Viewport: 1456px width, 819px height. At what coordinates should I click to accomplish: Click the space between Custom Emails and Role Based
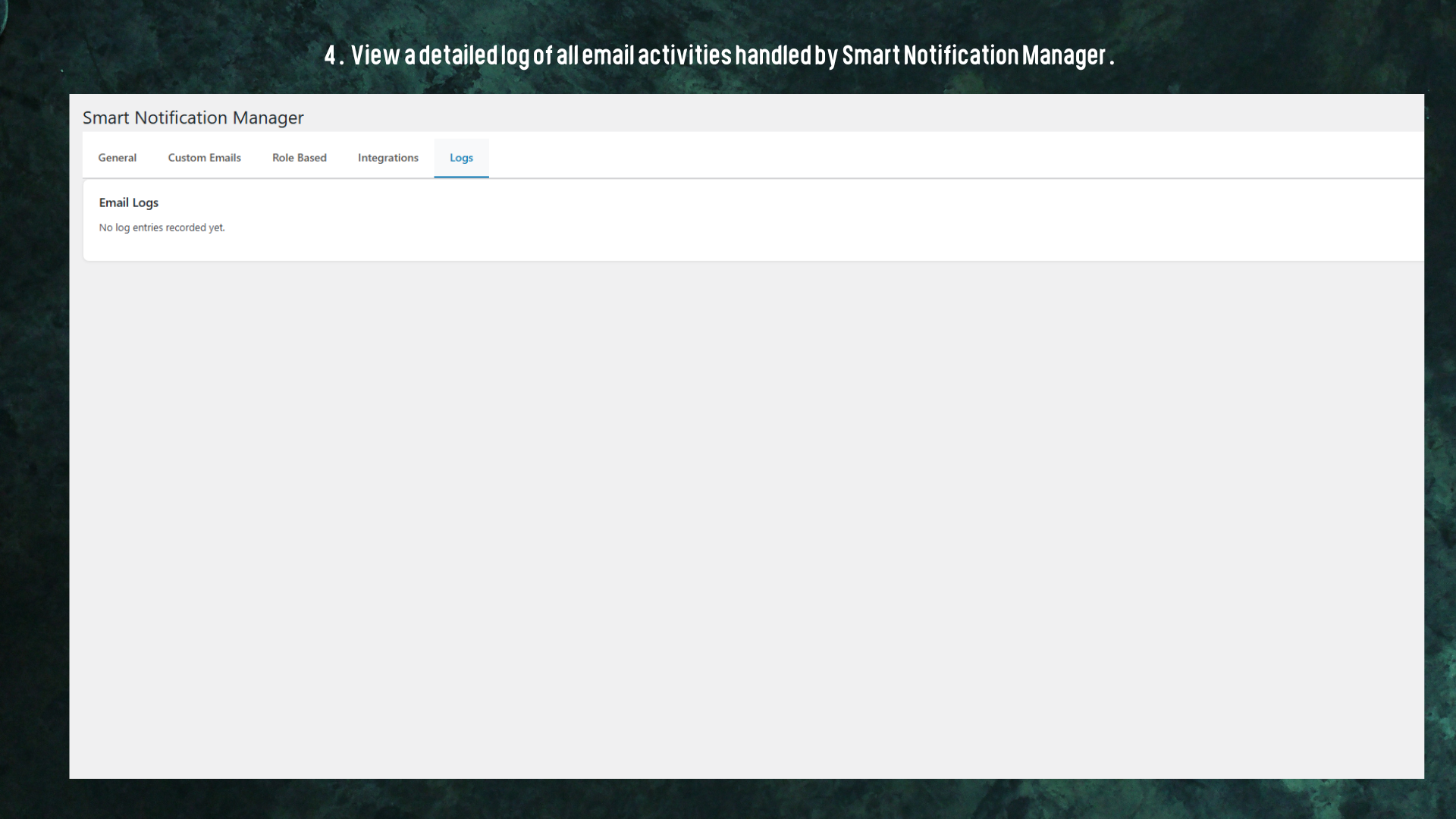[x=256, y=158]
